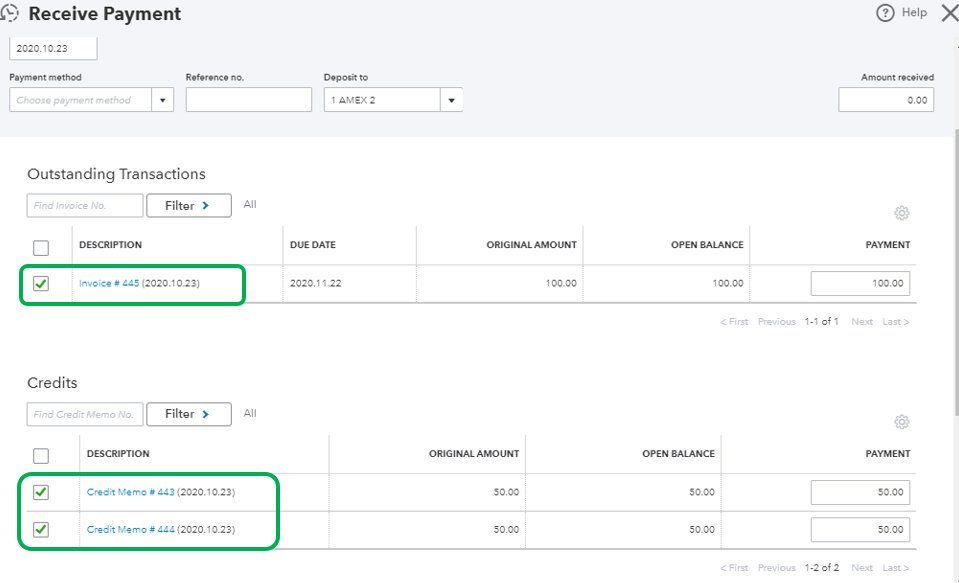The width and height of the screenshot is (959, 583).
Task: Expand the Deposit to dropdown arrow
Action: tap(451, 100)
